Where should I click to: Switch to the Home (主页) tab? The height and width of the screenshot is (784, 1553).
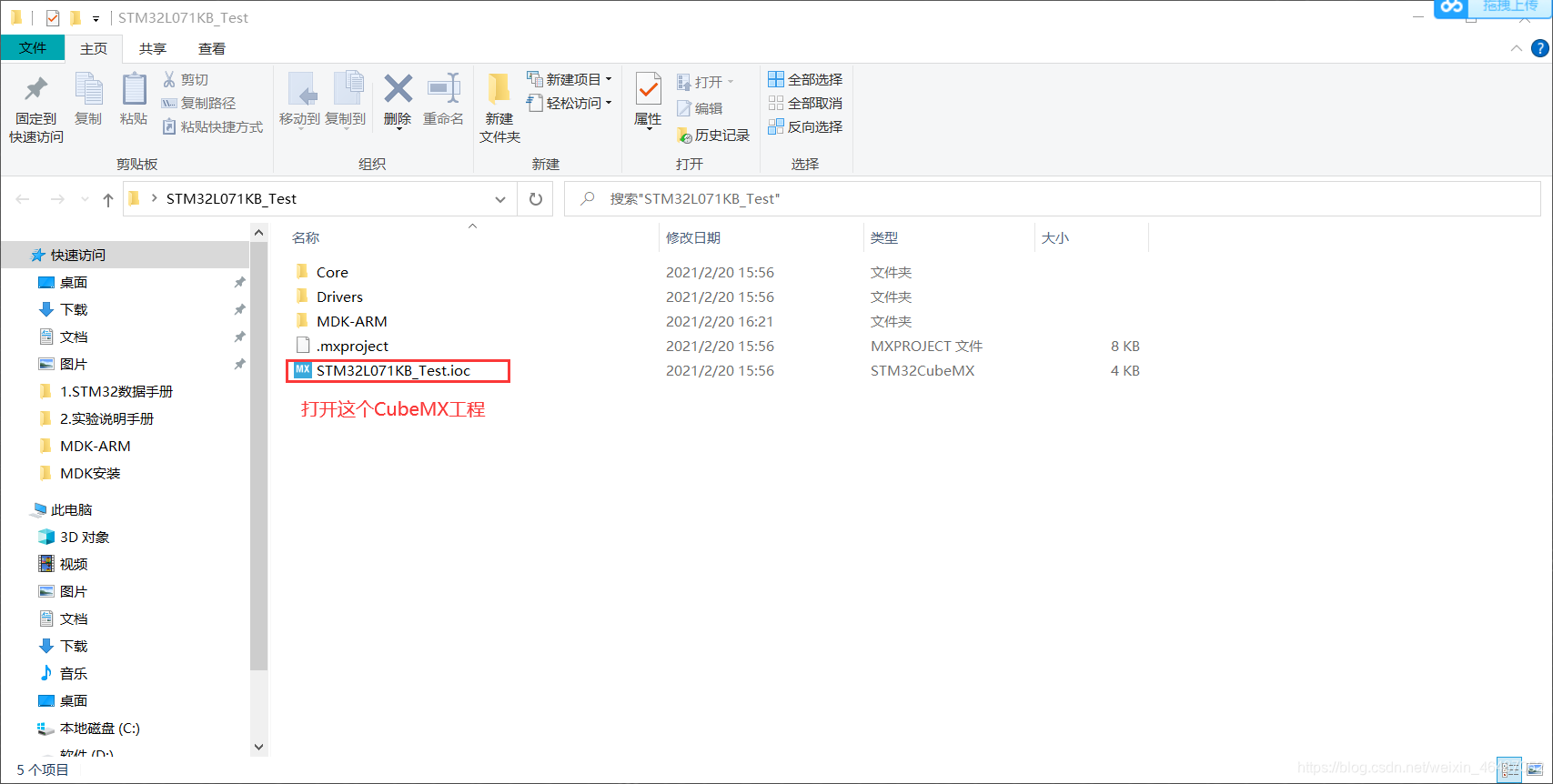pyautogui.click(x=94, y=48)
